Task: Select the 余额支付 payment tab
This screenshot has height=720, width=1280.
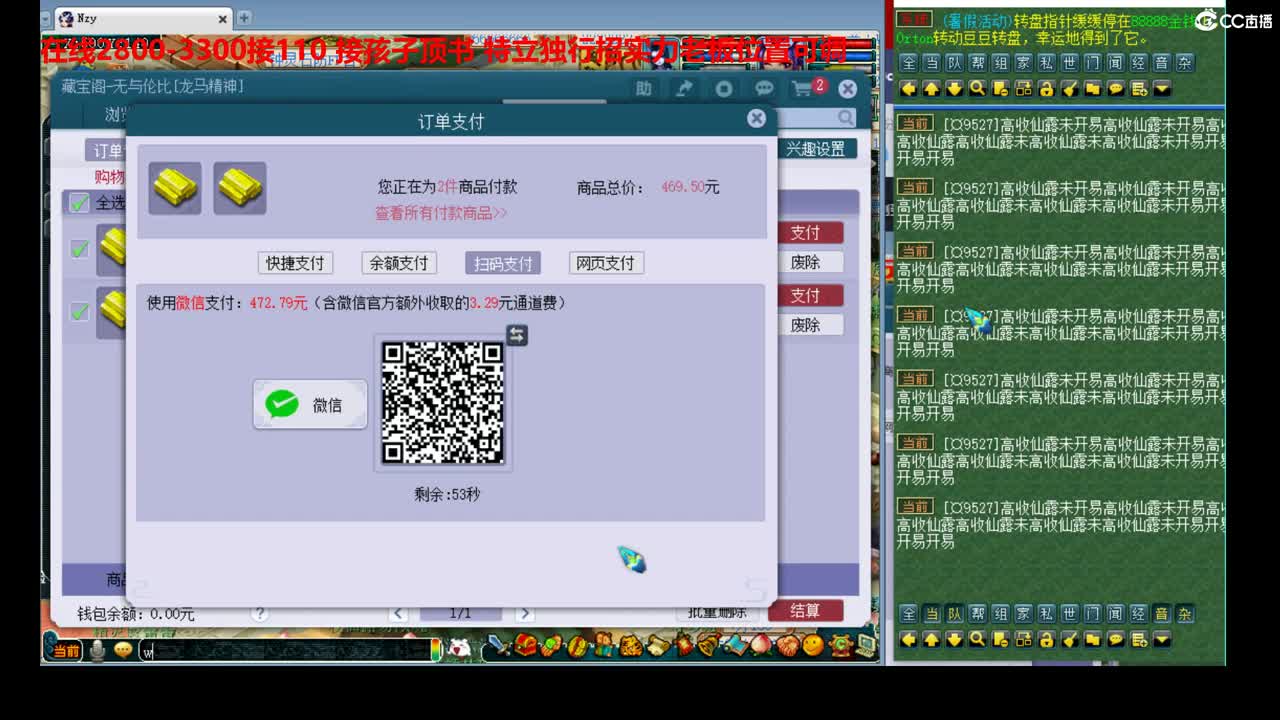Action: pos(399,263)
